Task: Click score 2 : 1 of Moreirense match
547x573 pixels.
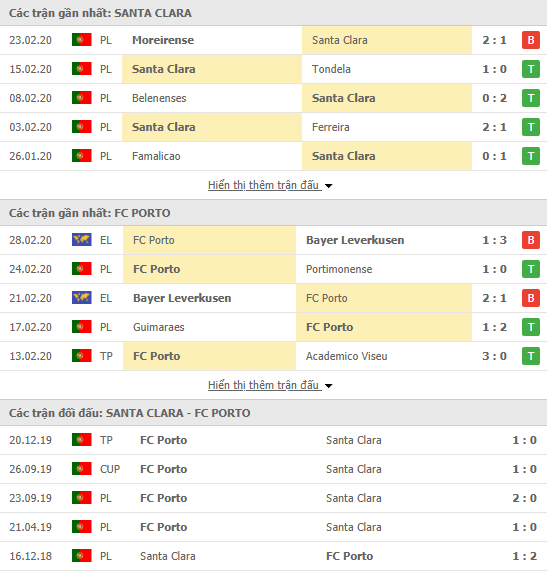Action: 494,40
